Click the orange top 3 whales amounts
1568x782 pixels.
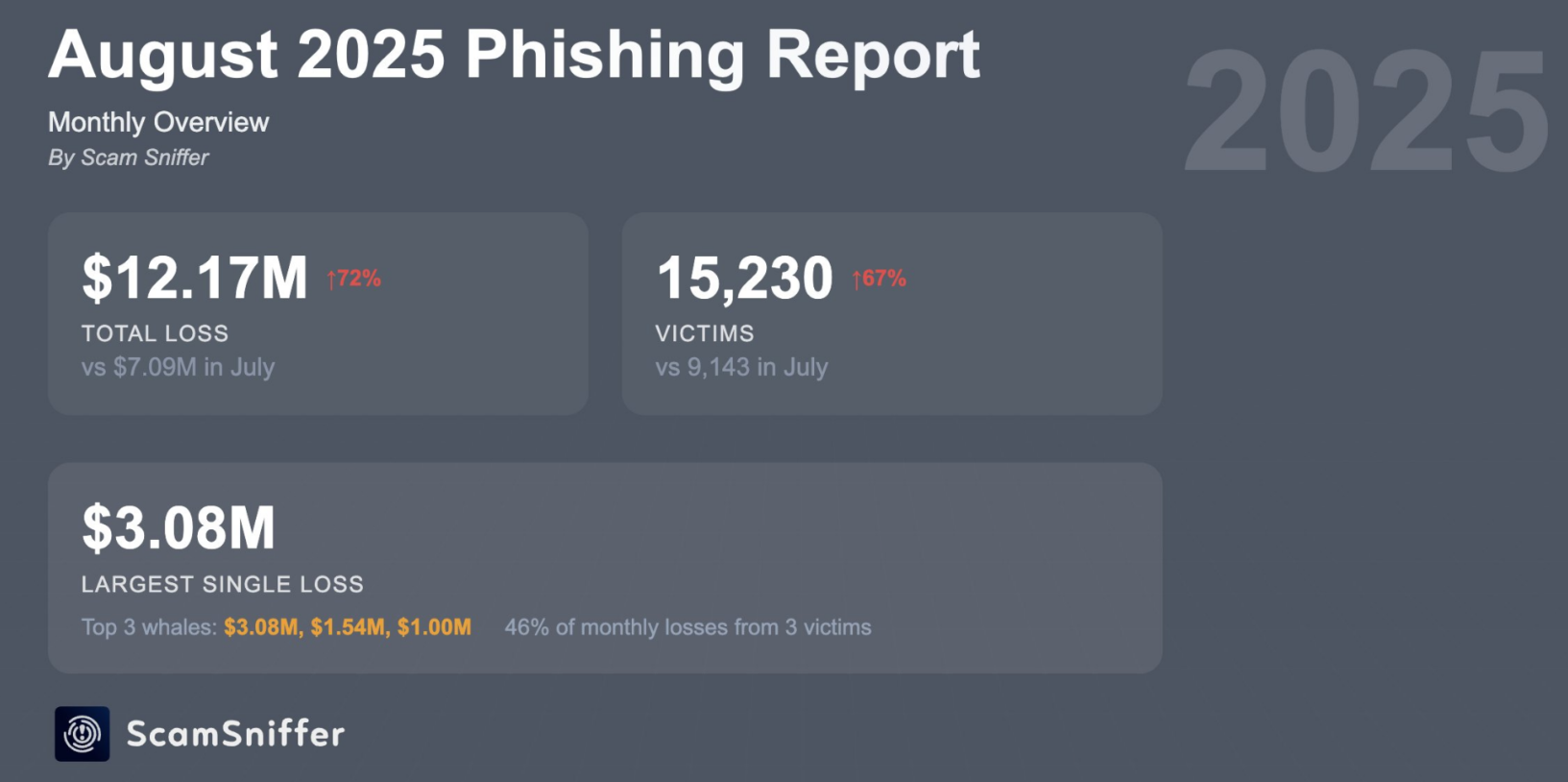click(348, 627)
